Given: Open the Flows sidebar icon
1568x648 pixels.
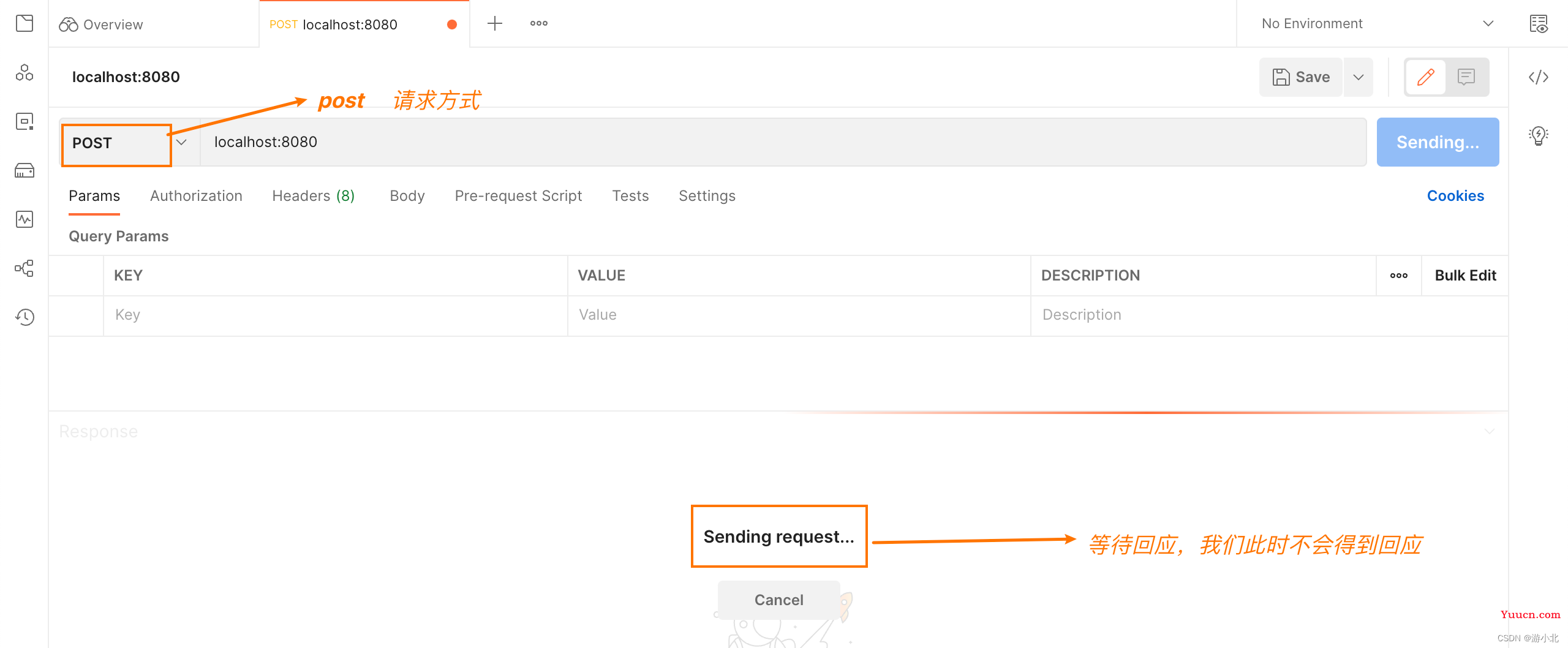Looking at the screenshot, I should (x=24, y=268).
